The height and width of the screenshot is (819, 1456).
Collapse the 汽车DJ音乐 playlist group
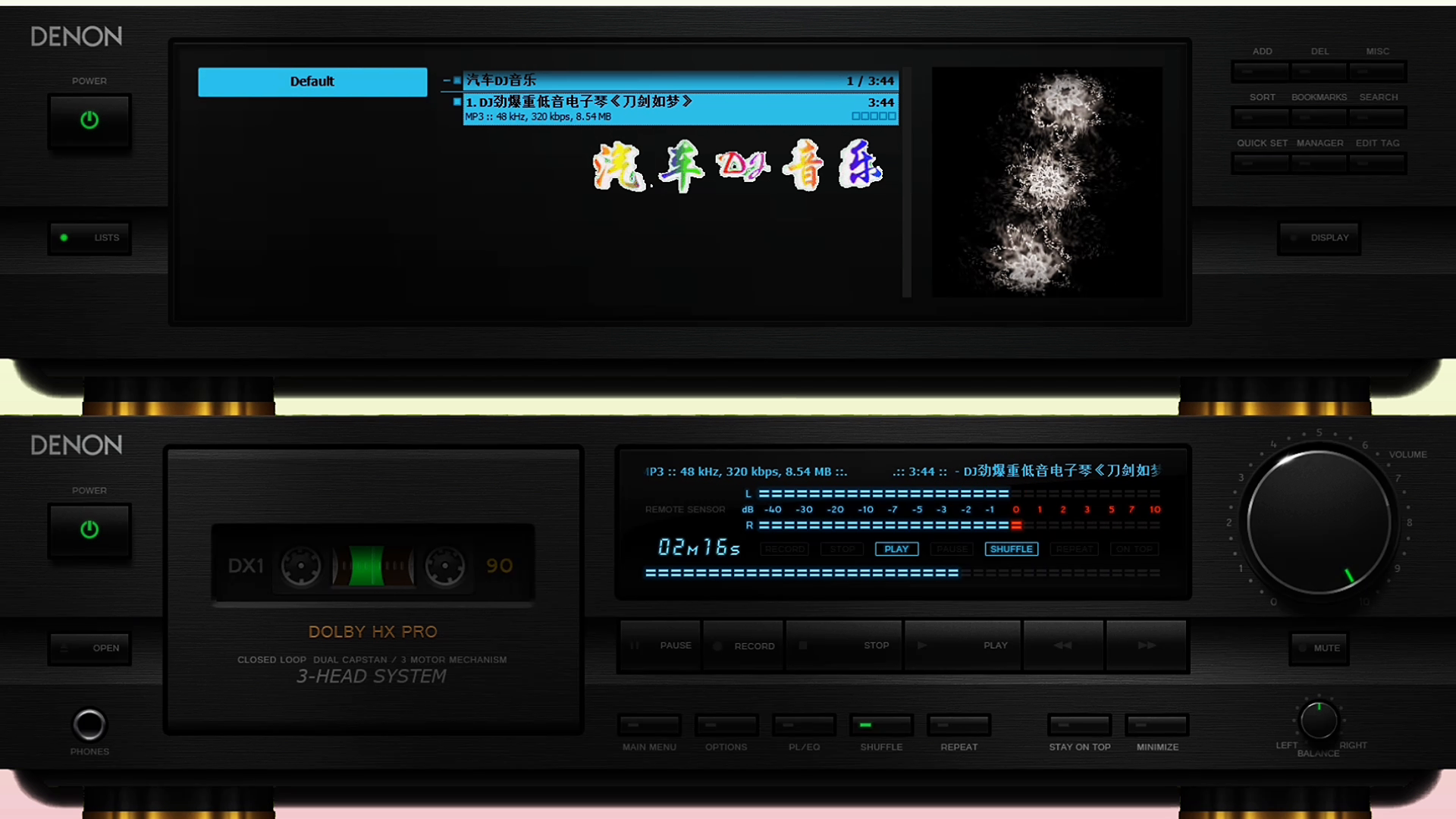447,80
